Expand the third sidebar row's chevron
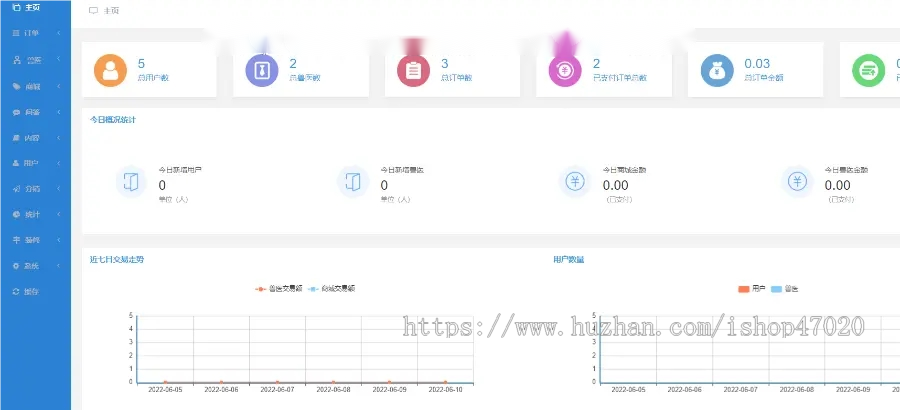The image size is (900, 410). 59,60
